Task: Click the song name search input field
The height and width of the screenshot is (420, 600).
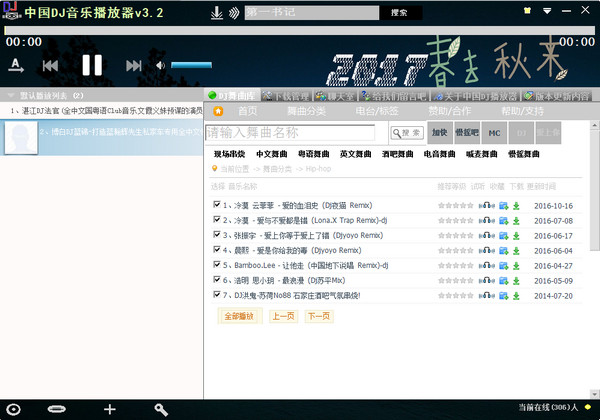Action: point(290,132)
